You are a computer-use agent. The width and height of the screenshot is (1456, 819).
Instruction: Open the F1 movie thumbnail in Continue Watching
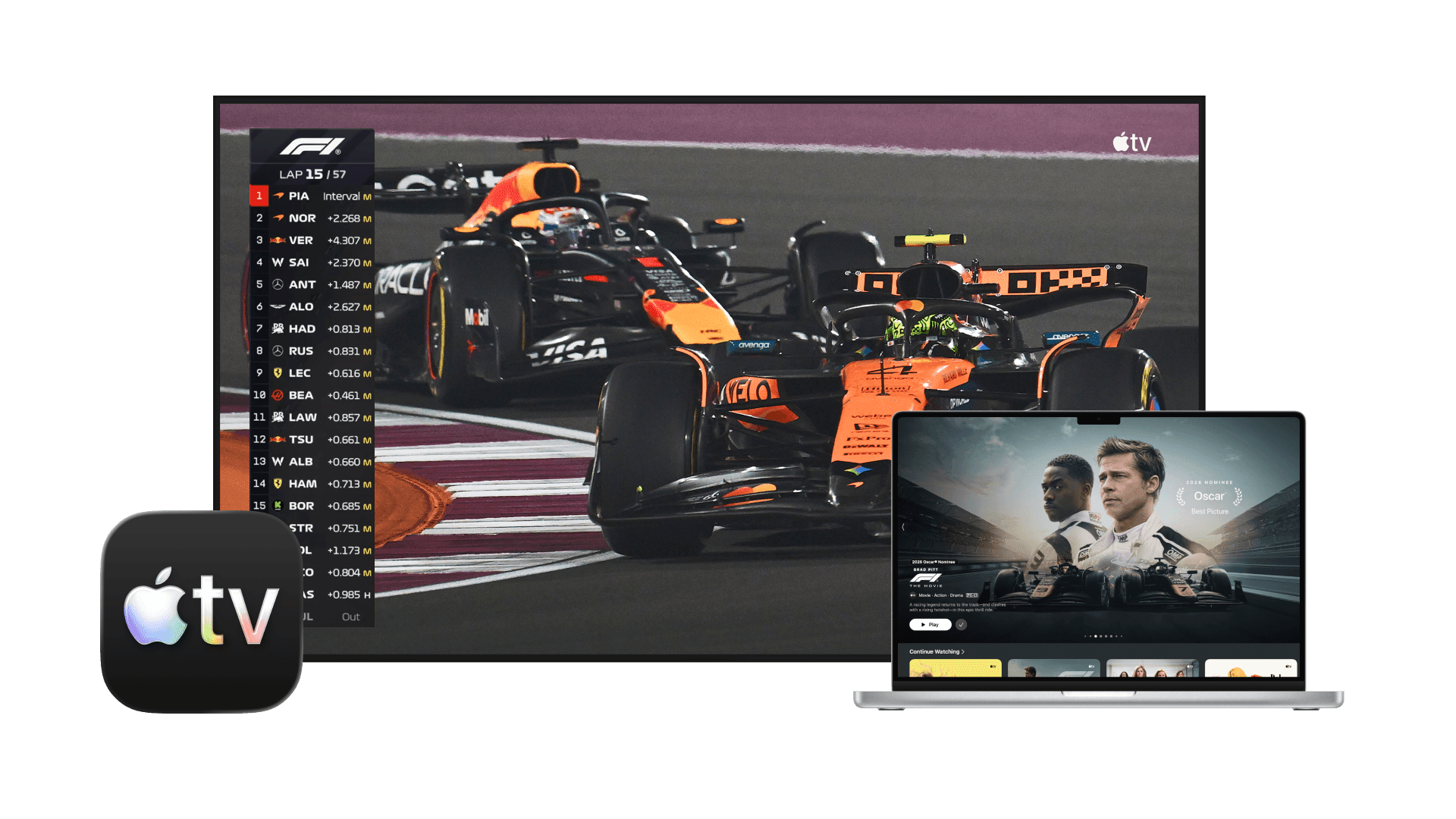coord(1053,669)
